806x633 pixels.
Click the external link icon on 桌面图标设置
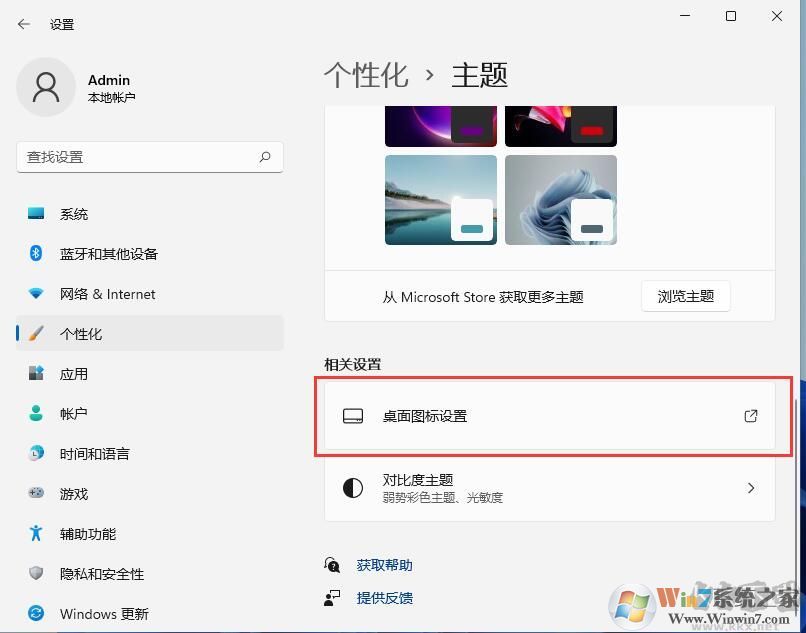750,416
